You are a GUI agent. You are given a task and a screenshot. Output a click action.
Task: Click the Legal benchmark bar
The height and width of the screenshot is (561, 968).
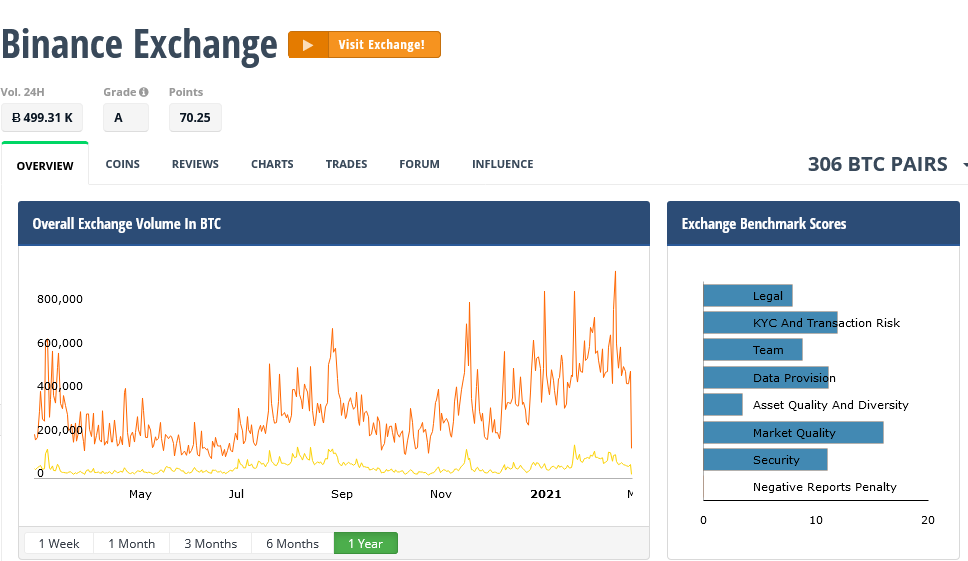click(748, 296)
